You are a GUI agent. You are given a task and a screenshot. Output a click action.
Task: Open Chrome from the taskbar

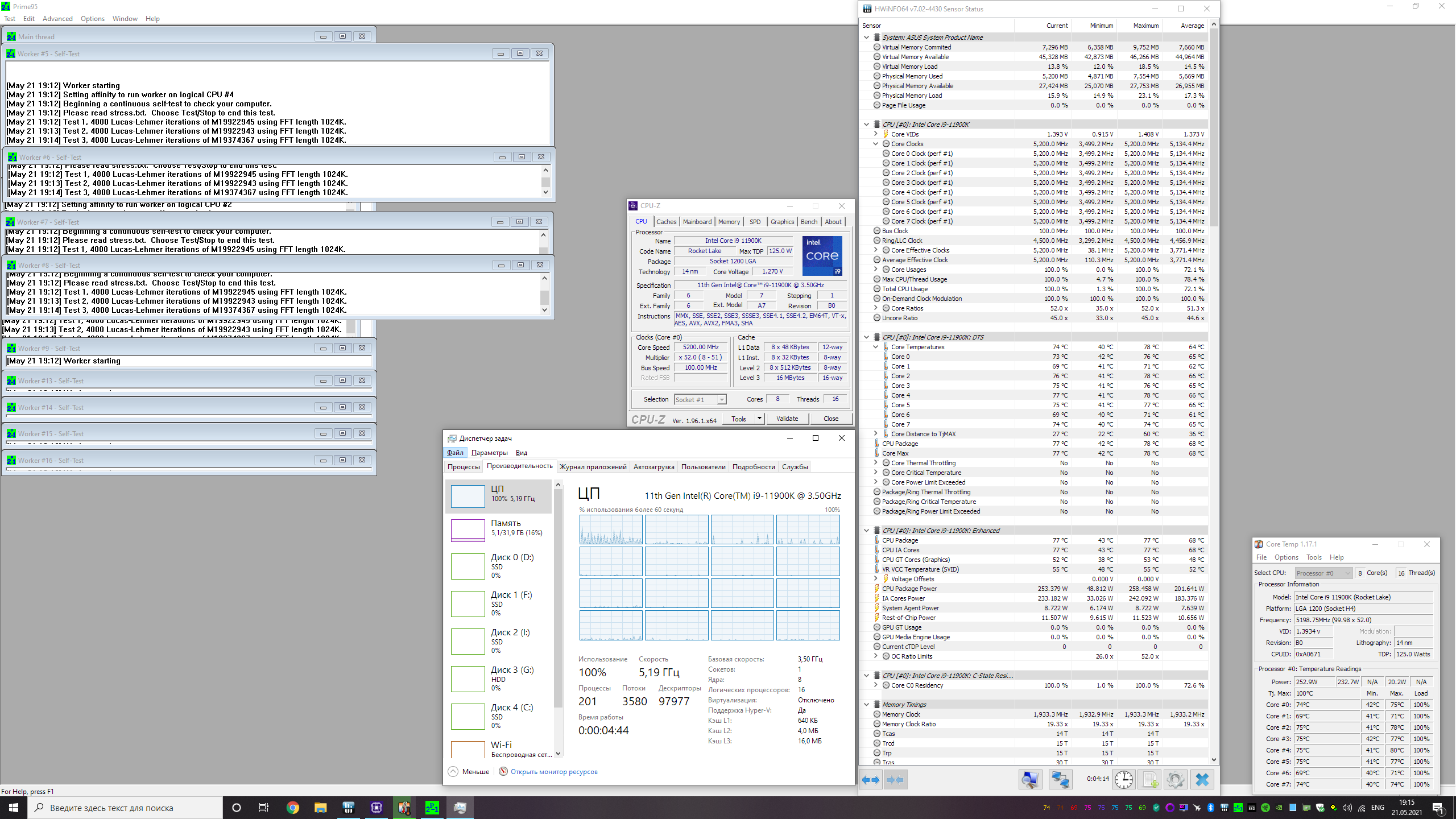click(x=293, y=808)
